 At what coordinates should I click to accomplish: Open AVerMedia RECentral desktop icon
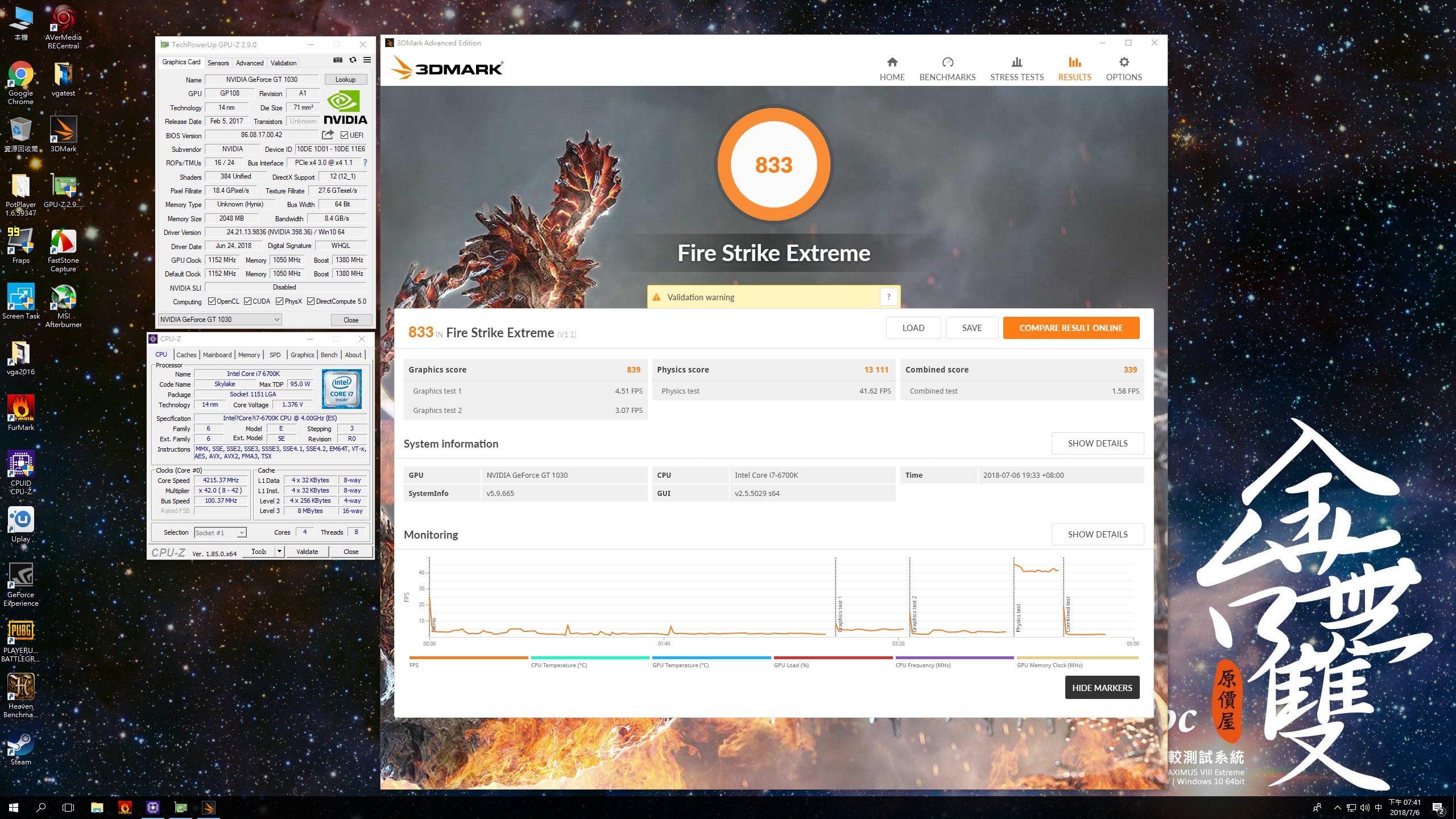click(63, 27)
